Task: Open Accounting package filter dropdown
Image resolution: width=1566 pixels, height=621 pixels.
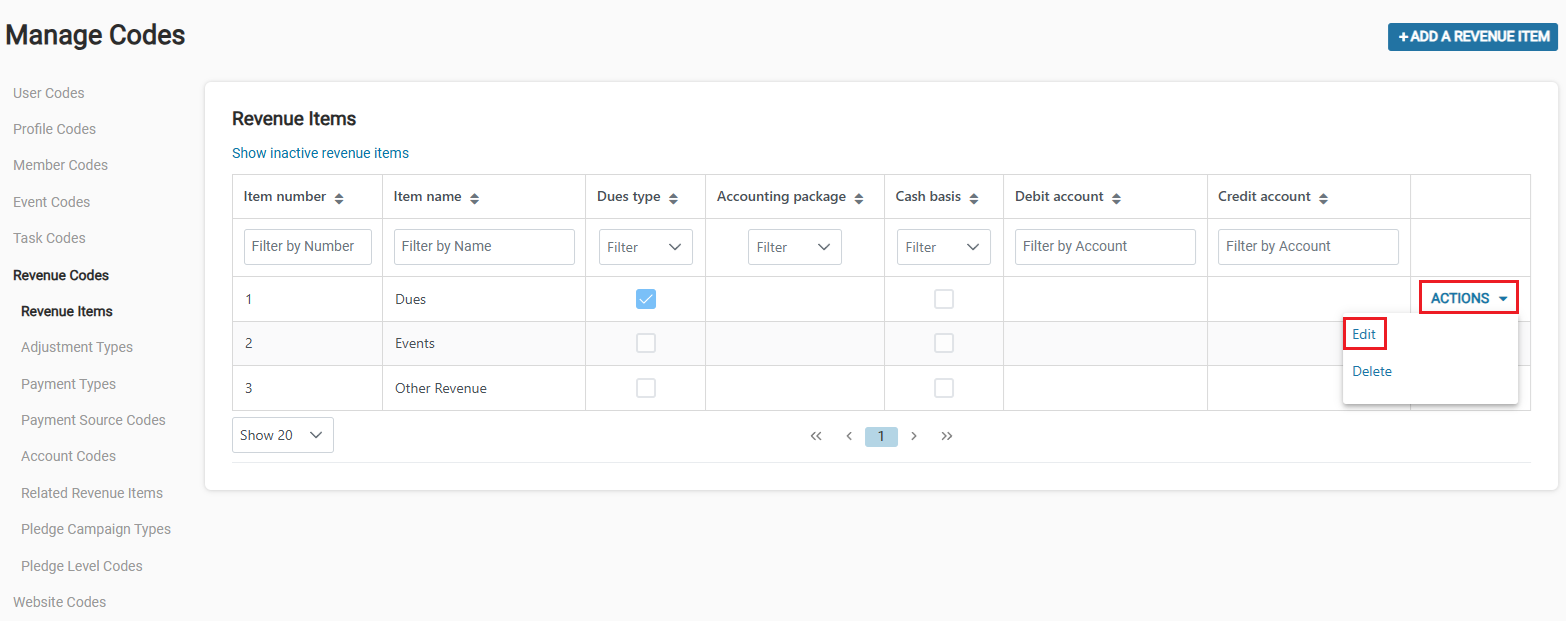Action: (795, 247)
